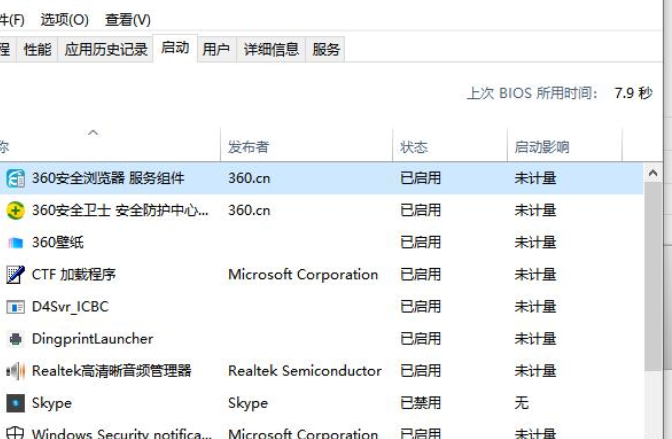Viewport: 672px width, 439px height.
Task: Click the Realtek Semiconductor publisher cell
Action: point(305,371)
